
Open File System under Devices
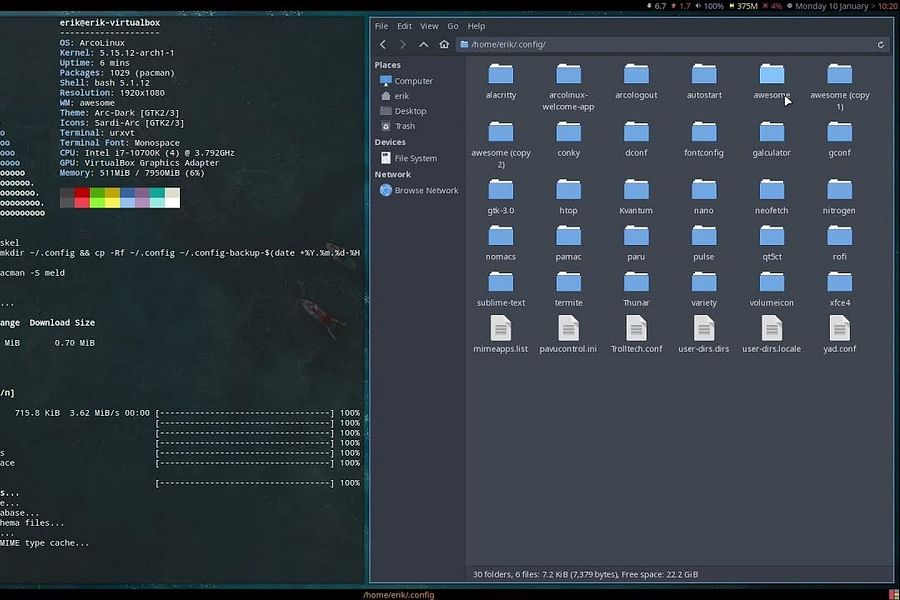coord(413,157)
